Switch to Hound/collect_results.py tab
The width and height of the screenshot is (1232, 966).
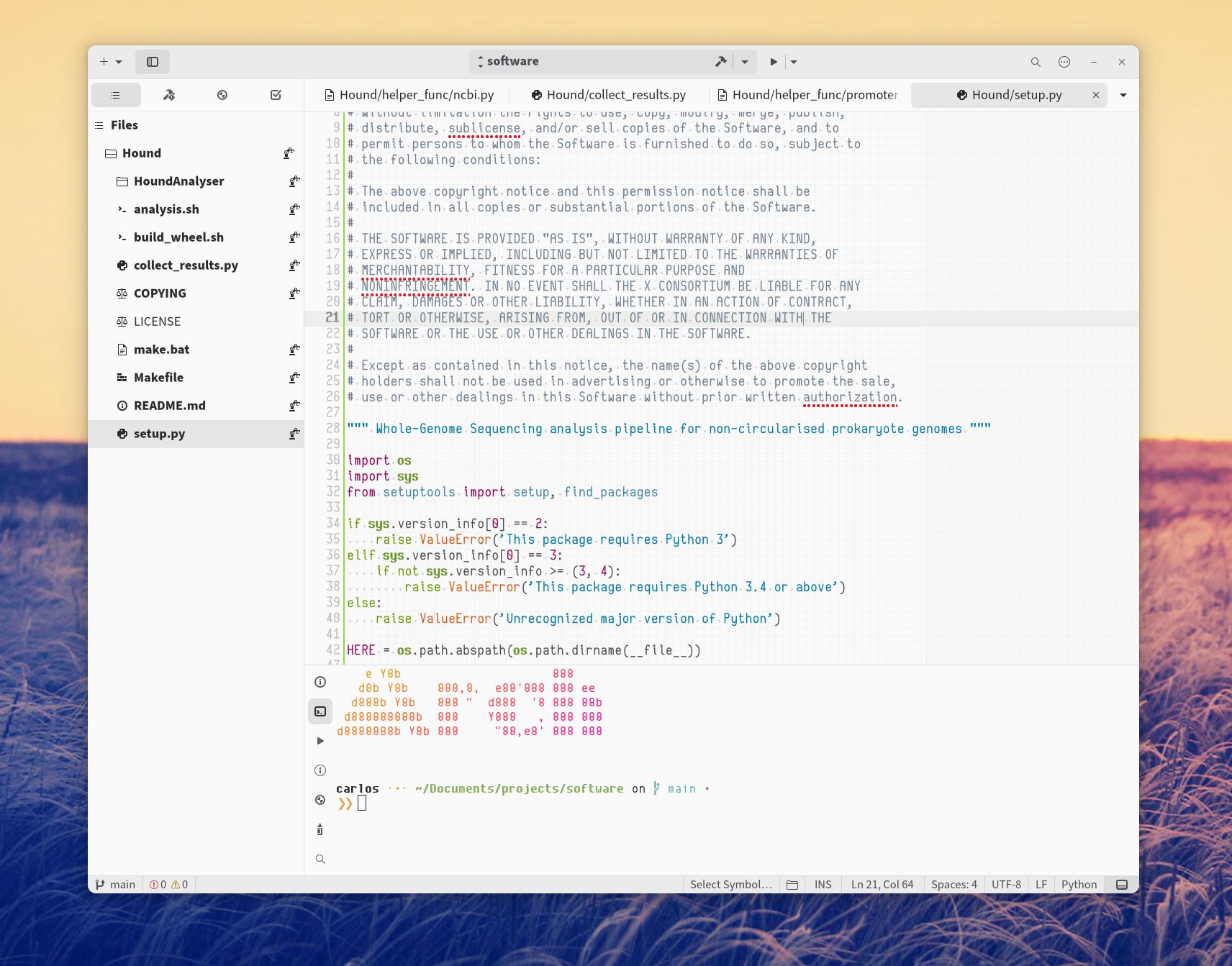point(608,95)
